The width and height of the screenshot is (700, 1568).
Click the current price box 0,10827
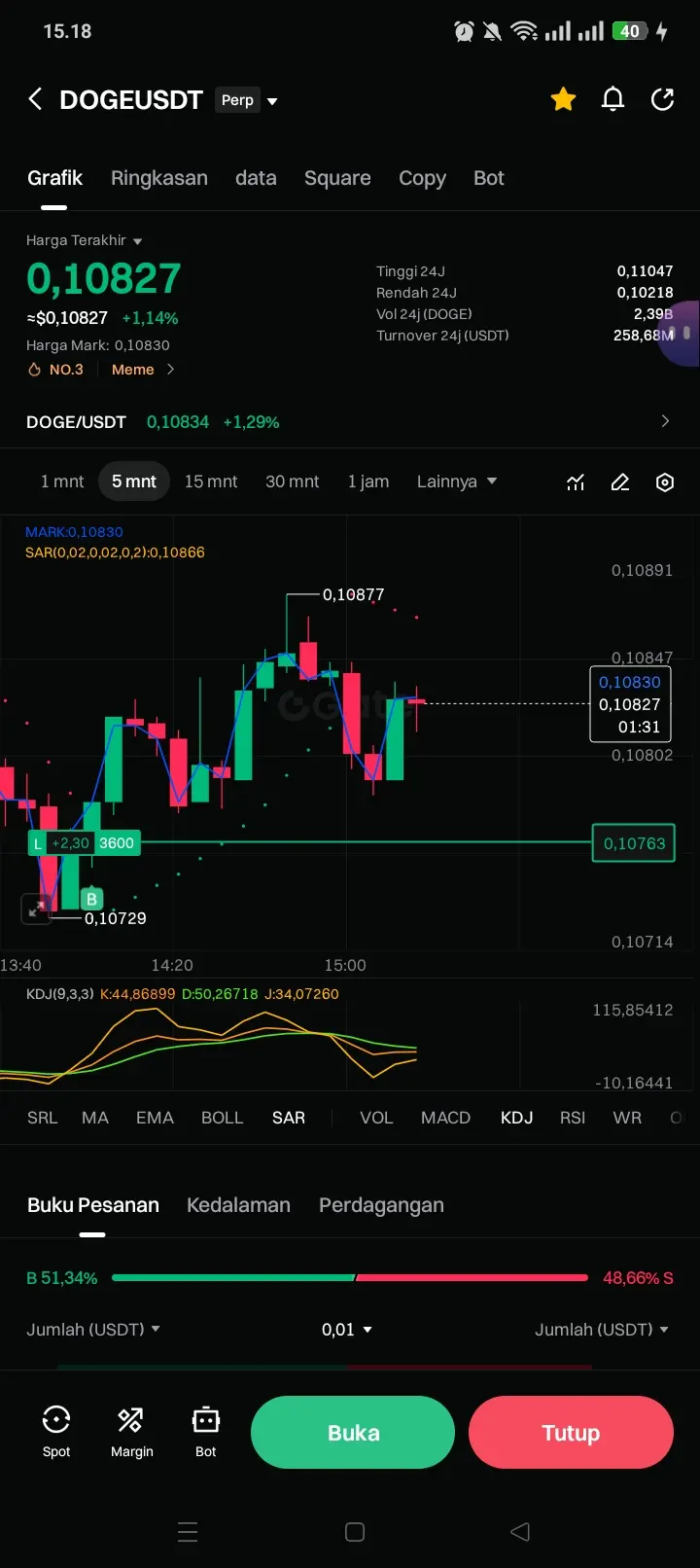click(x=630, y=704)
